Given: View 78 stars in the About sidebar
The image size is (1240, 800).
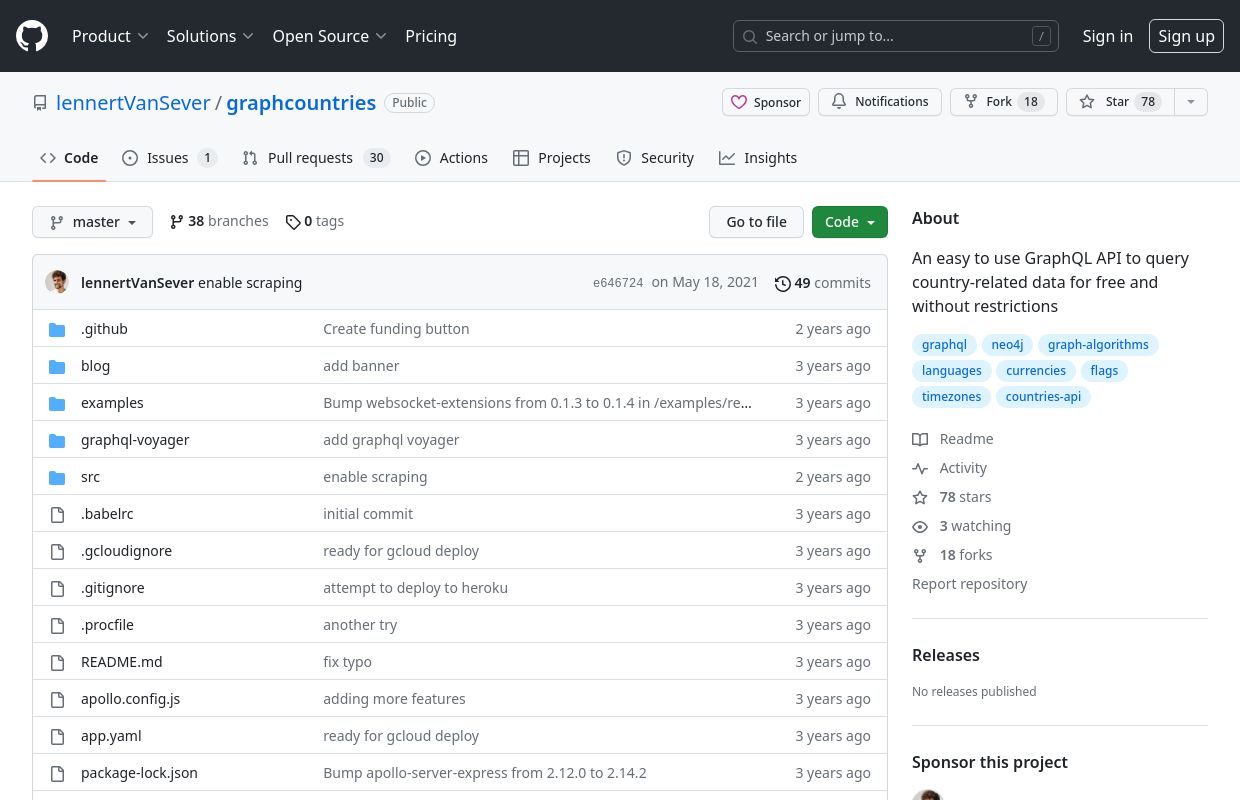Looking at the screenshot, I should coord(952,497).
